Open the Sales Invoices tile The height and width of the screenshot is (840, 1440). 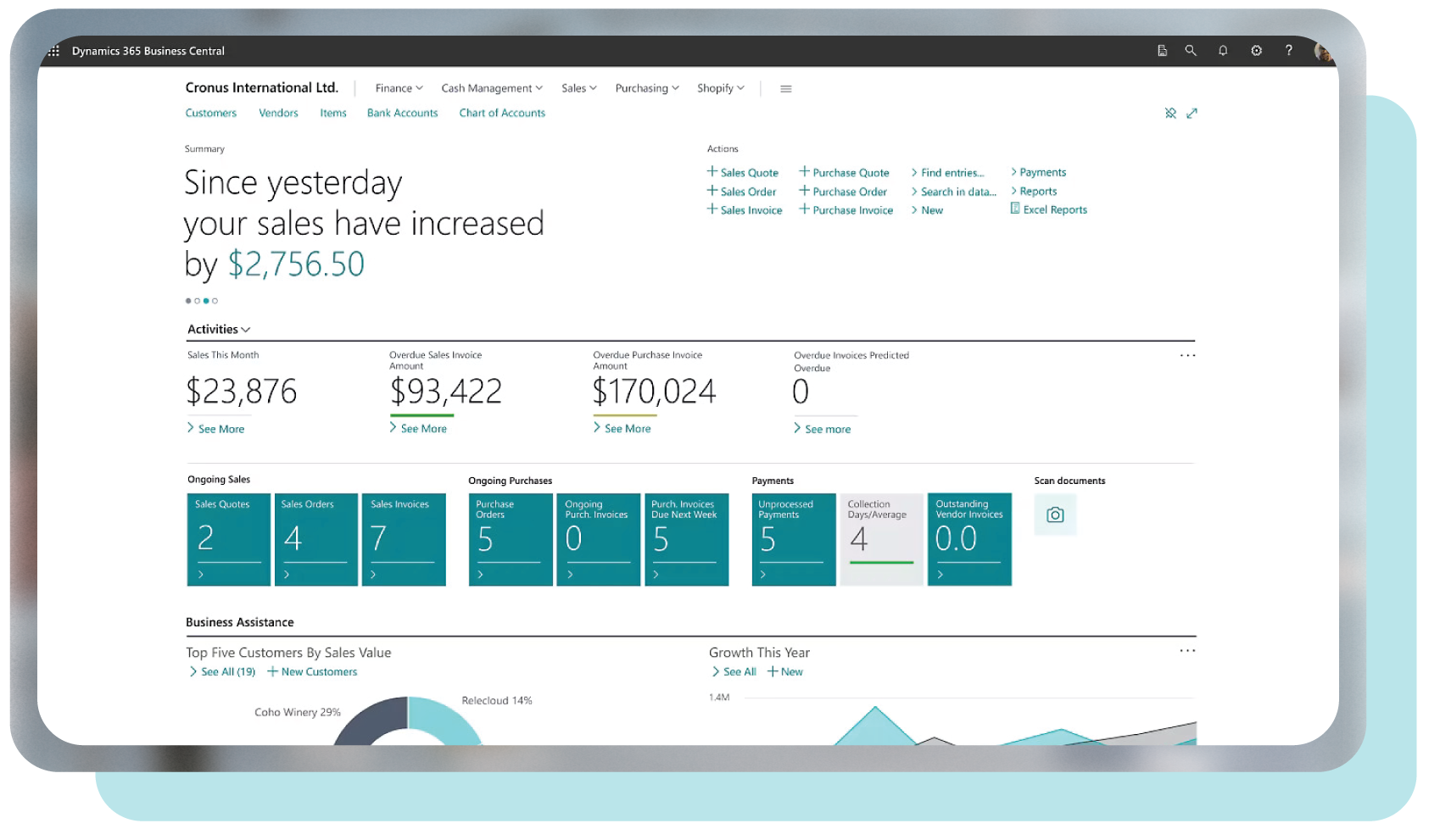[x=404, y=540]
